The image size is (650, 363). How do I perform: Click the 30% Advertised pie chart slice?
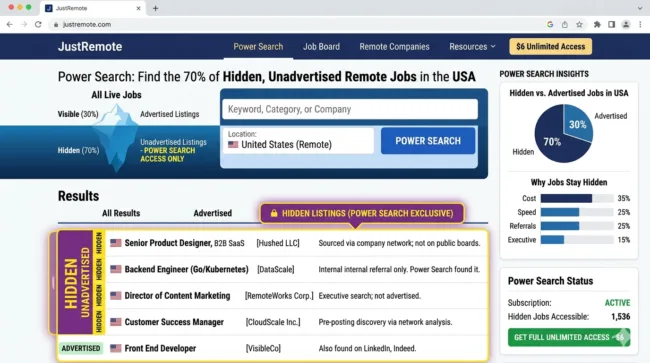[578, 124]
